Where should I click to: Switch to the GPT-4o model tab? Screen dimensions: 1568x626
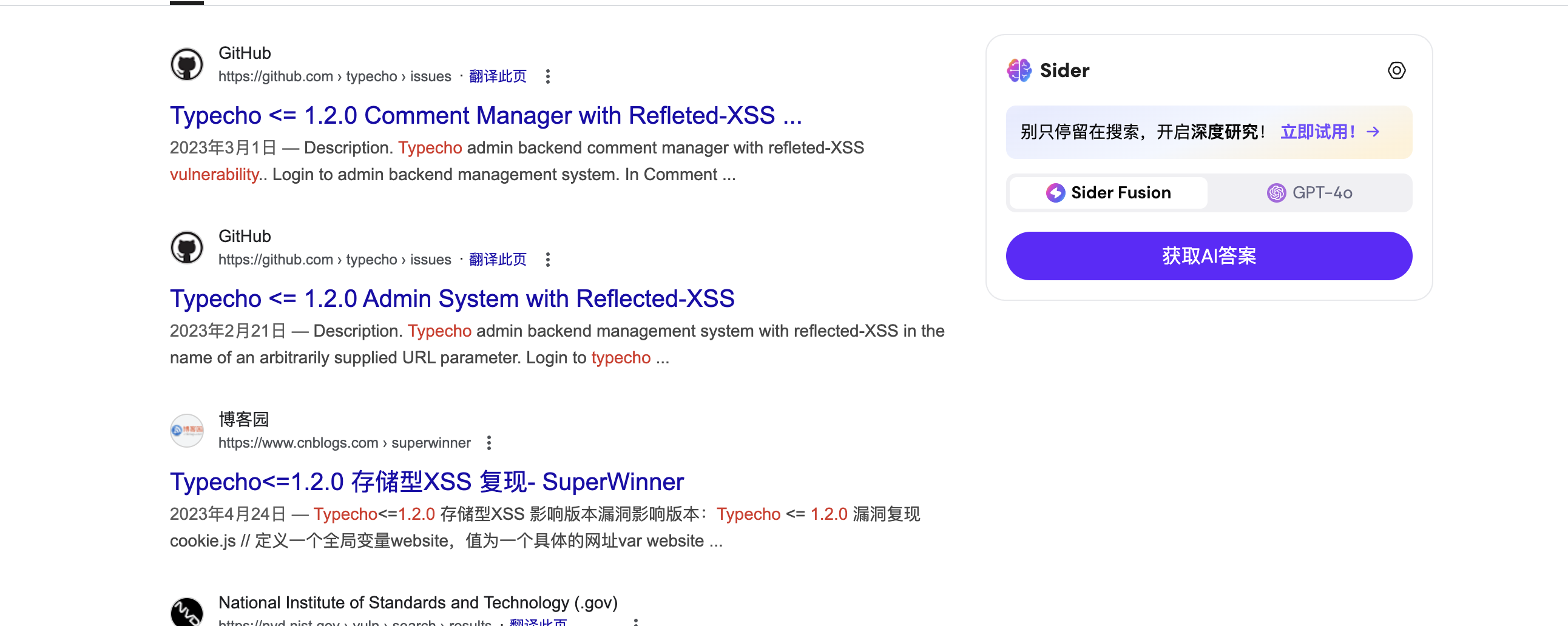pyautogui.click(x=1310, y=193)
